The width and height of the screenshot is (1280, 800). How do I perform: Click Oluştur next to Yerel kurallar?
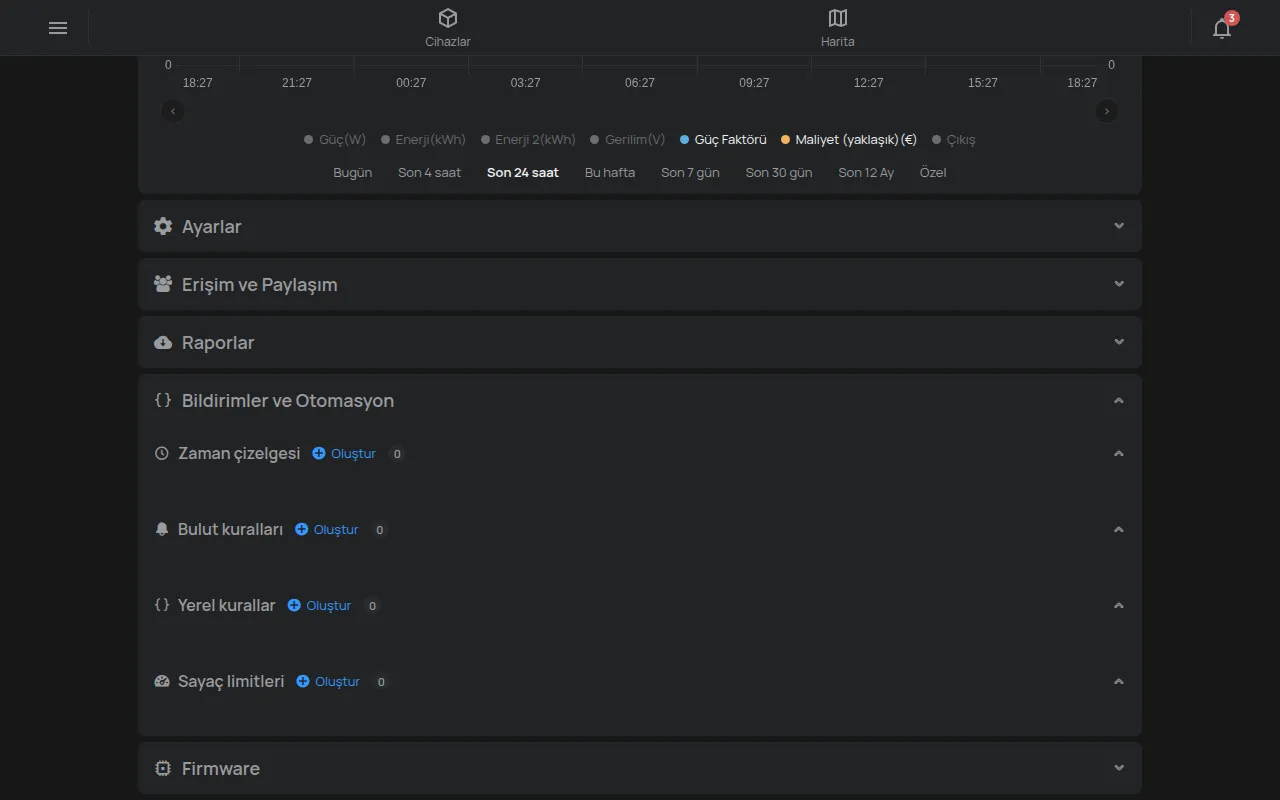(319, 605)
